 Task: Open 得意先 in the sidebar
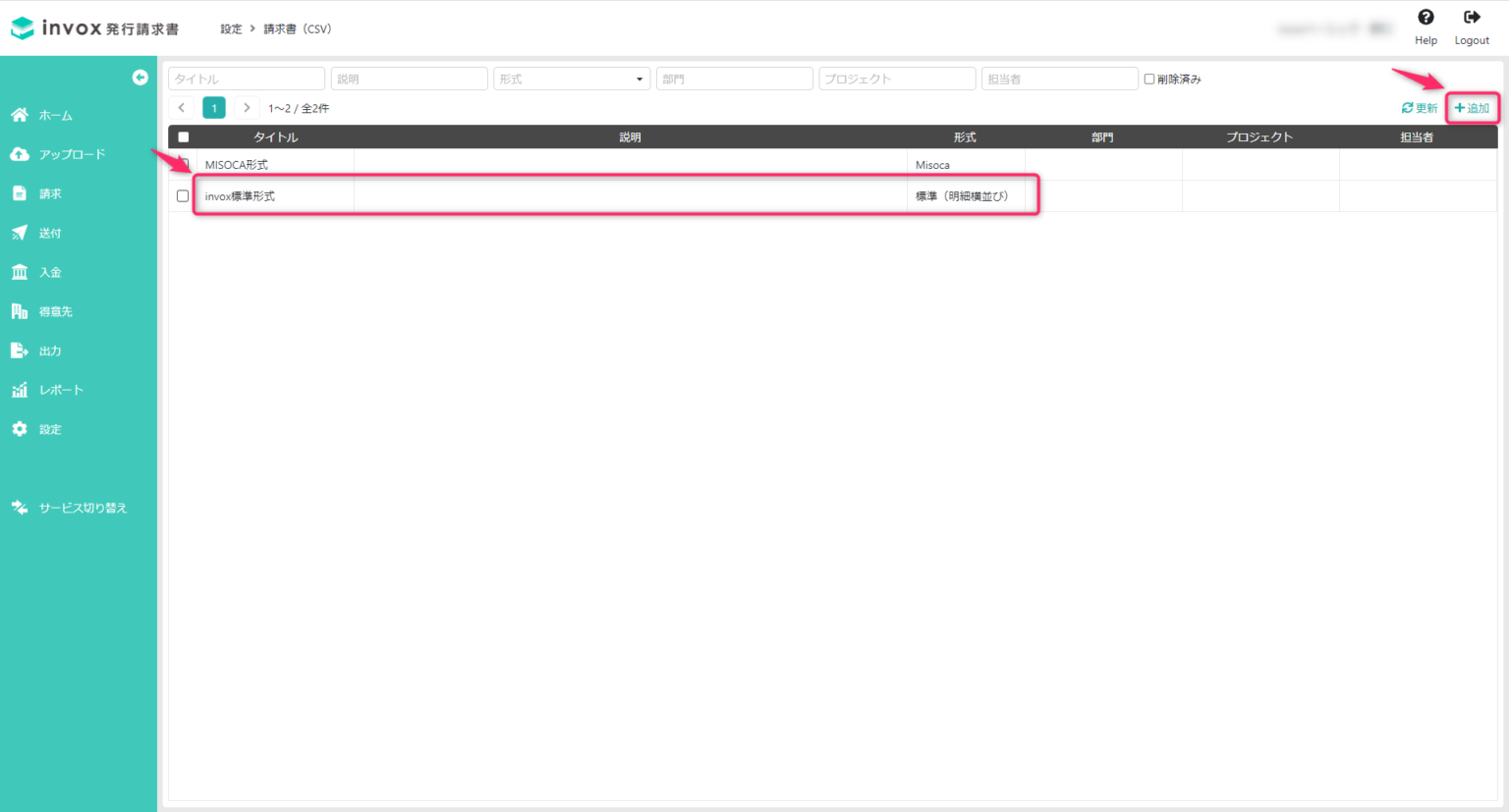[x=55, y=312]
